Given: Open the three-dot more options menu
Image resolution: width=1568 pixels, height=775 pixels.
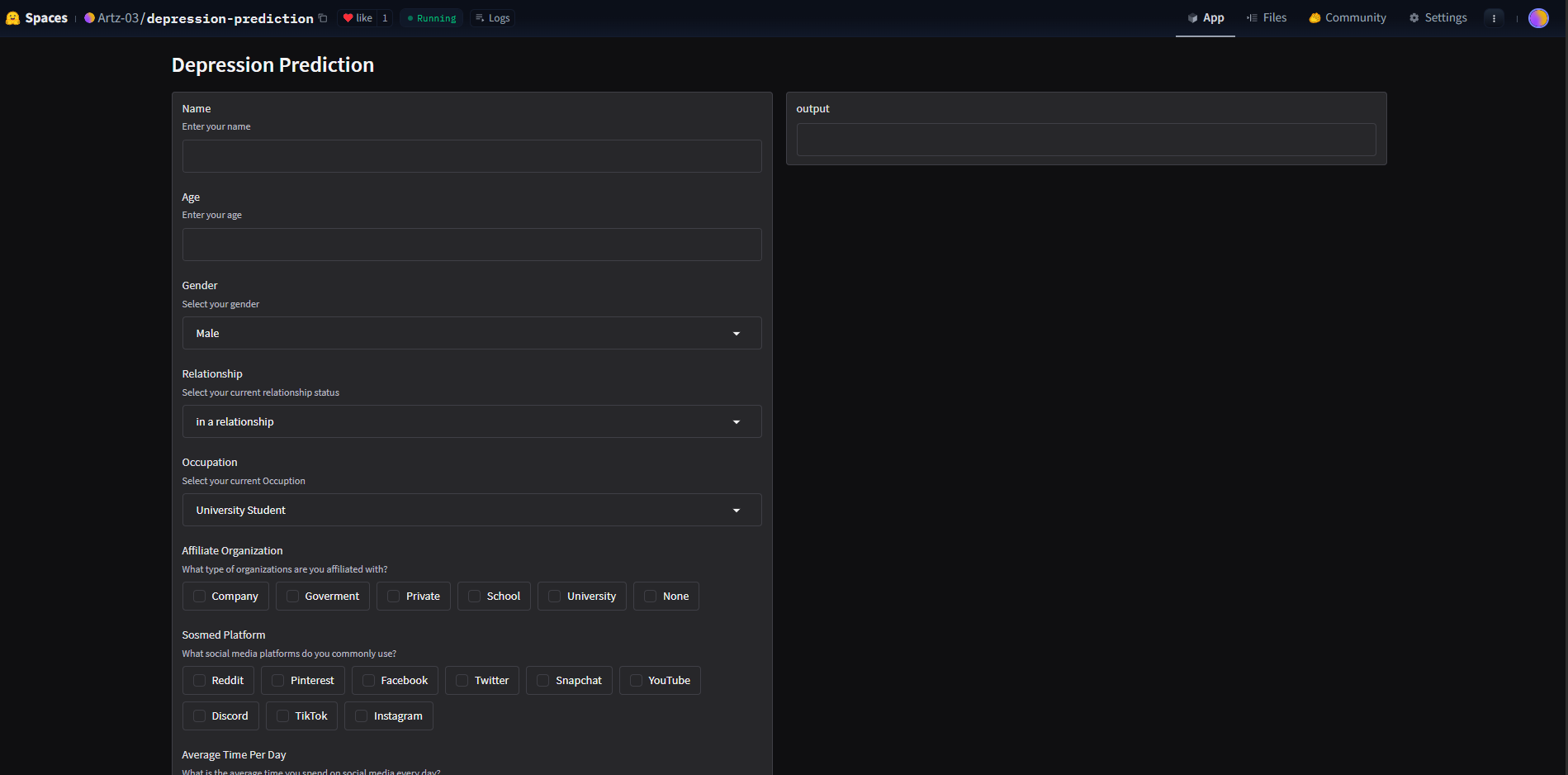Looking at the screenshot, I should [1494, 18].
